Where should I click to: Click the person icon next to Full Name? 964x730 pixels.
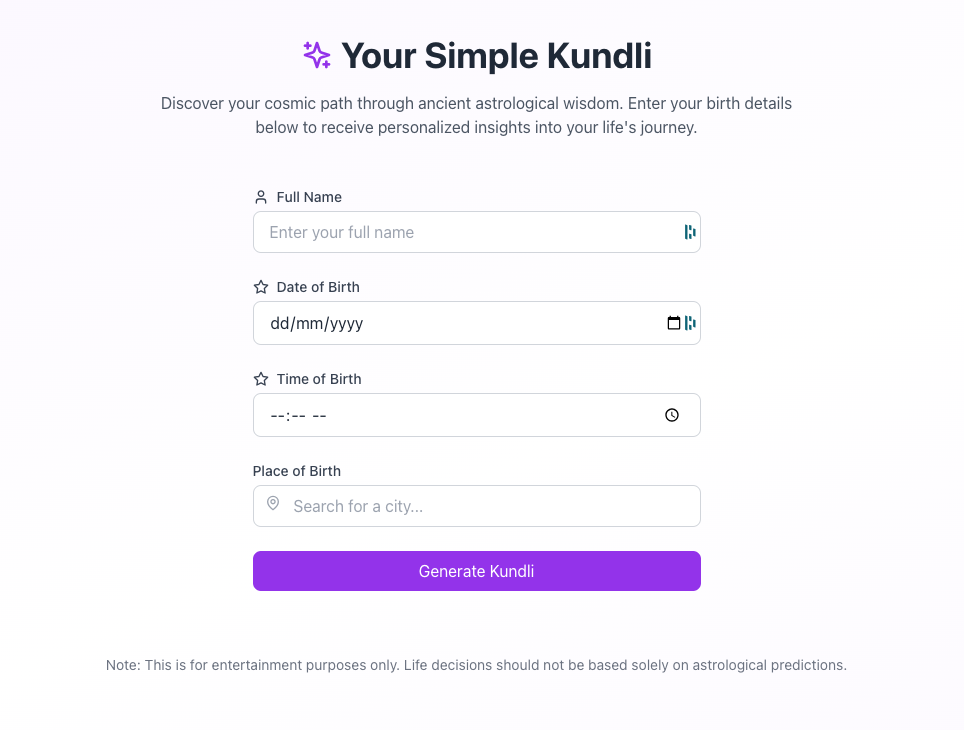point(261,197)
